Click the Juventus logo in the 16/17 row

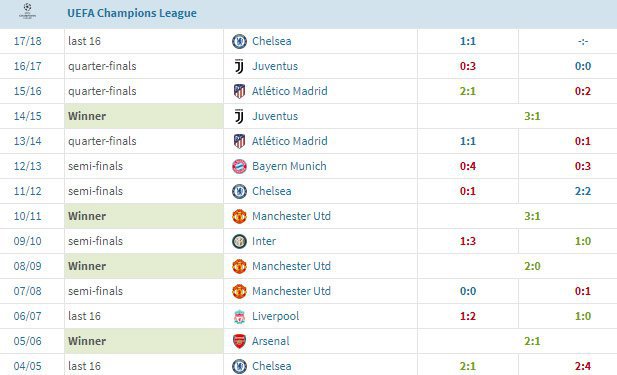pyautogui.click(x=239, y=66)
